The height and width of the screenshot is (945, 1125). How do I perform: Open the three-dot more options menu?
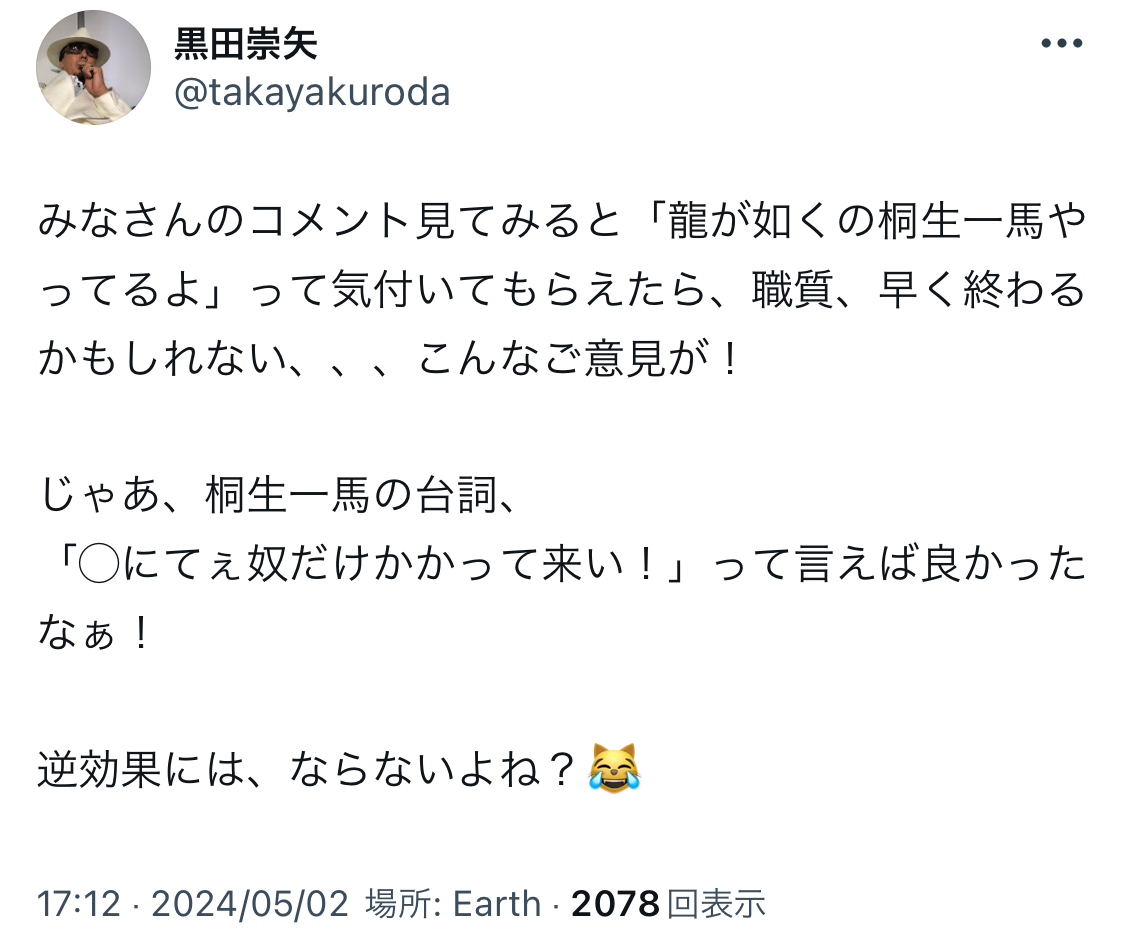[1062, 43]
